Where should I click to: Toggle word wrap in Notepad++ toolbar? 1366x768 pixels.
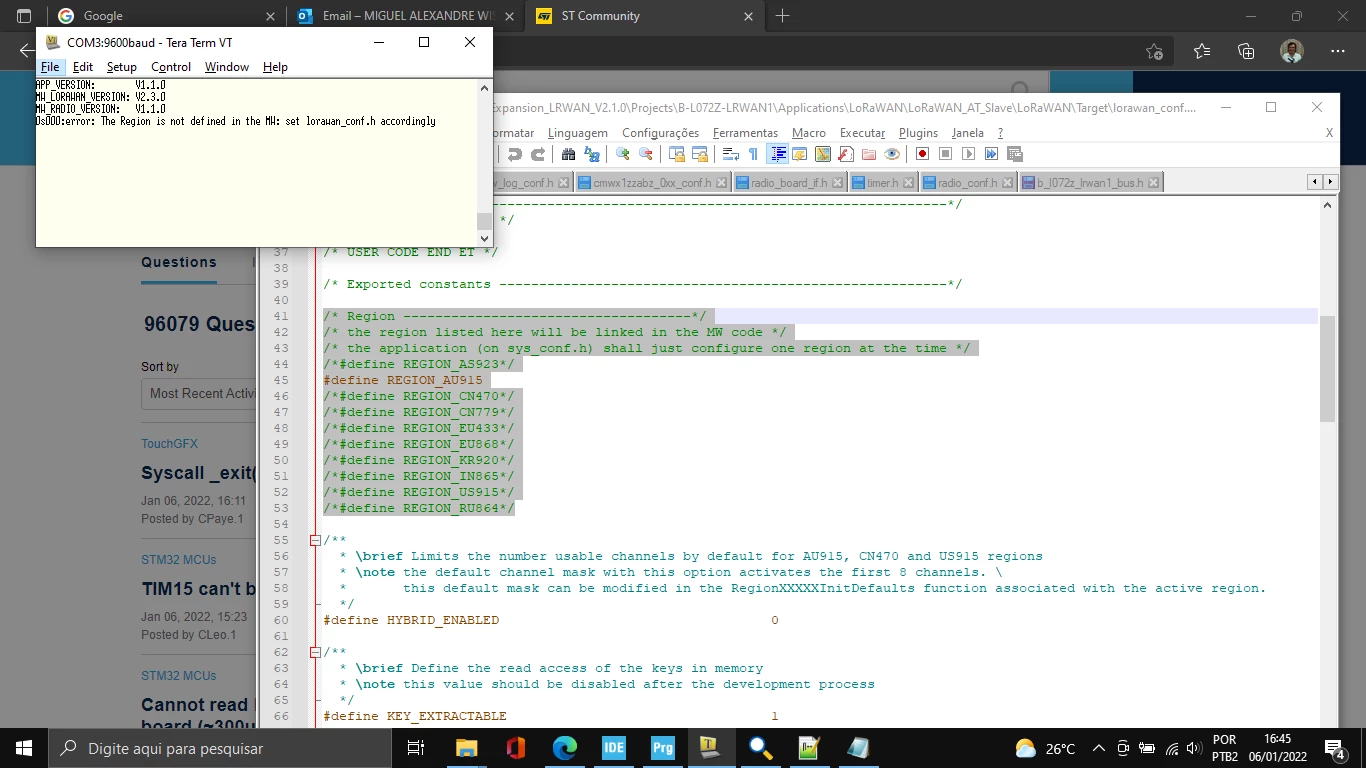point(730,154)
